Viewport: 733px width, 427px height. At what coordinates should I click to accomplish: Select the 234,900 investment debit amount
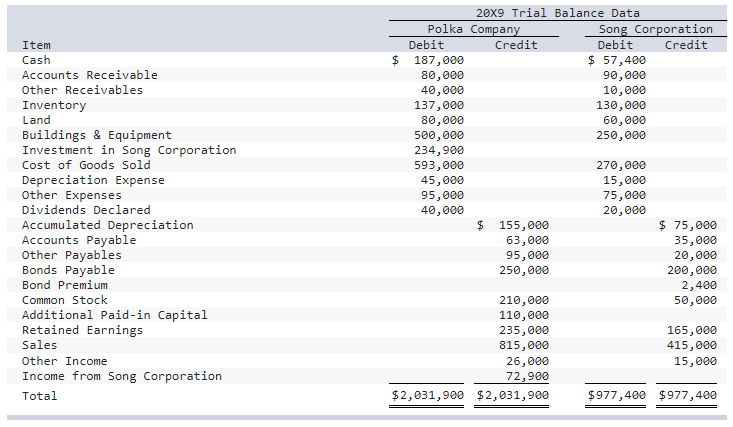[x=438, y=150]
